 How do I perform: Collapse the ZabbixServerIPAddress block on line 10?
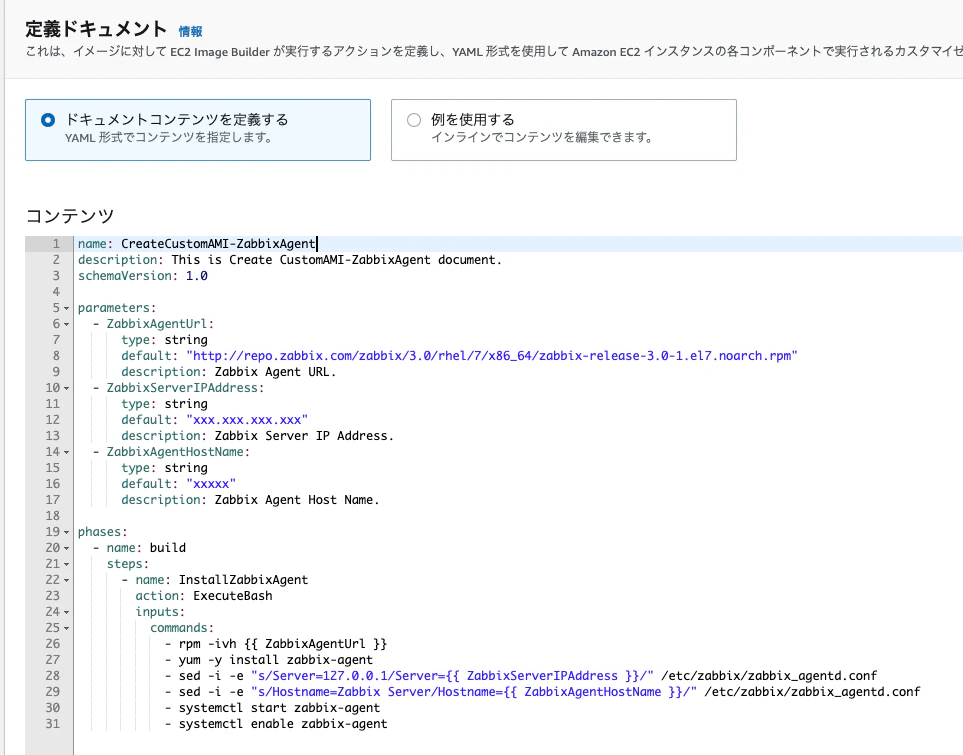tap(66, 388)
